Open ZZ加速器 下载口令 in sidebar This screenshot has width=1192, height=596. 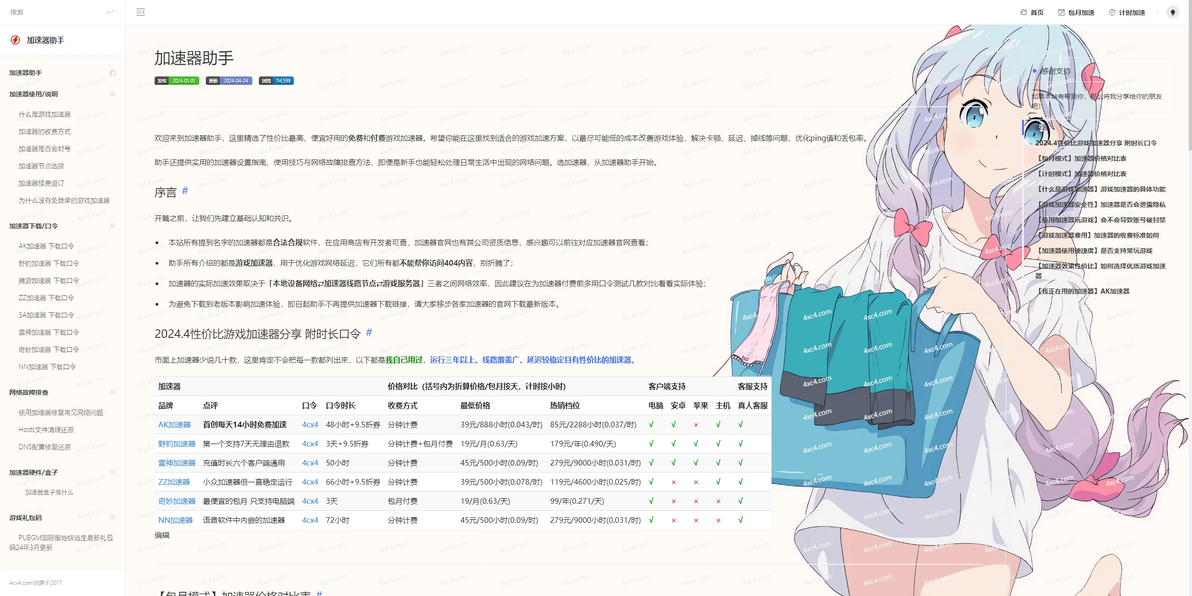click(x=47, y=298)
